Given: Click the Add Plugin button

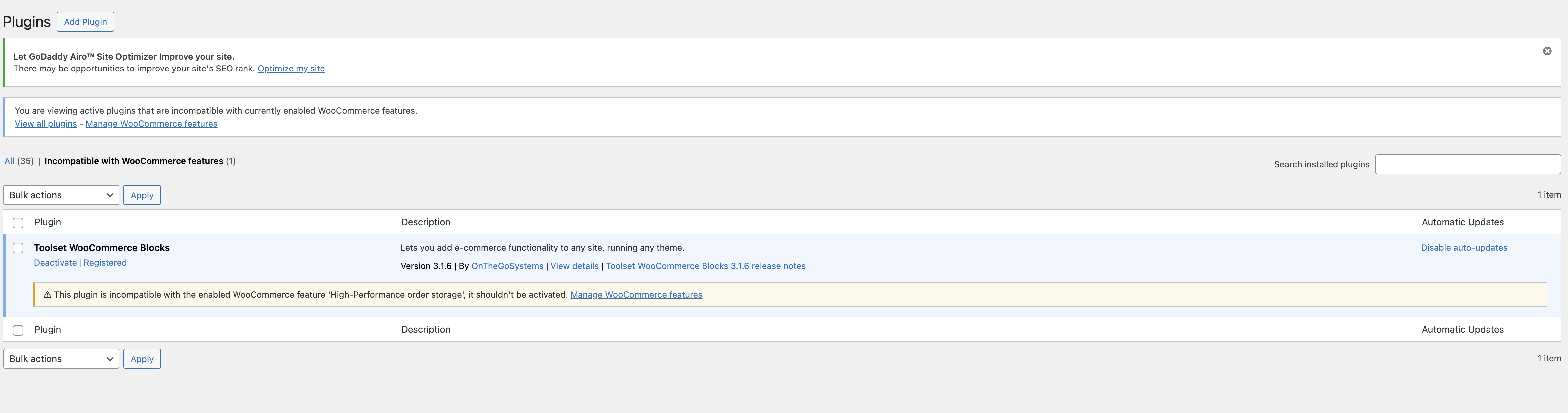Looking at the screenshot, I should click(85, 22).
